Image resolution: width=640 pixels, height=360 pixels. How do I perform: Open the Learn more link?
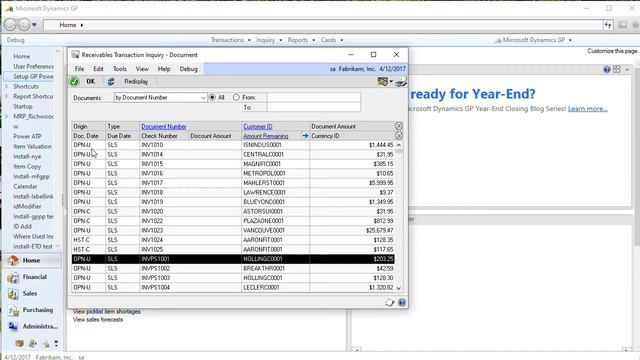pos(587,109)
